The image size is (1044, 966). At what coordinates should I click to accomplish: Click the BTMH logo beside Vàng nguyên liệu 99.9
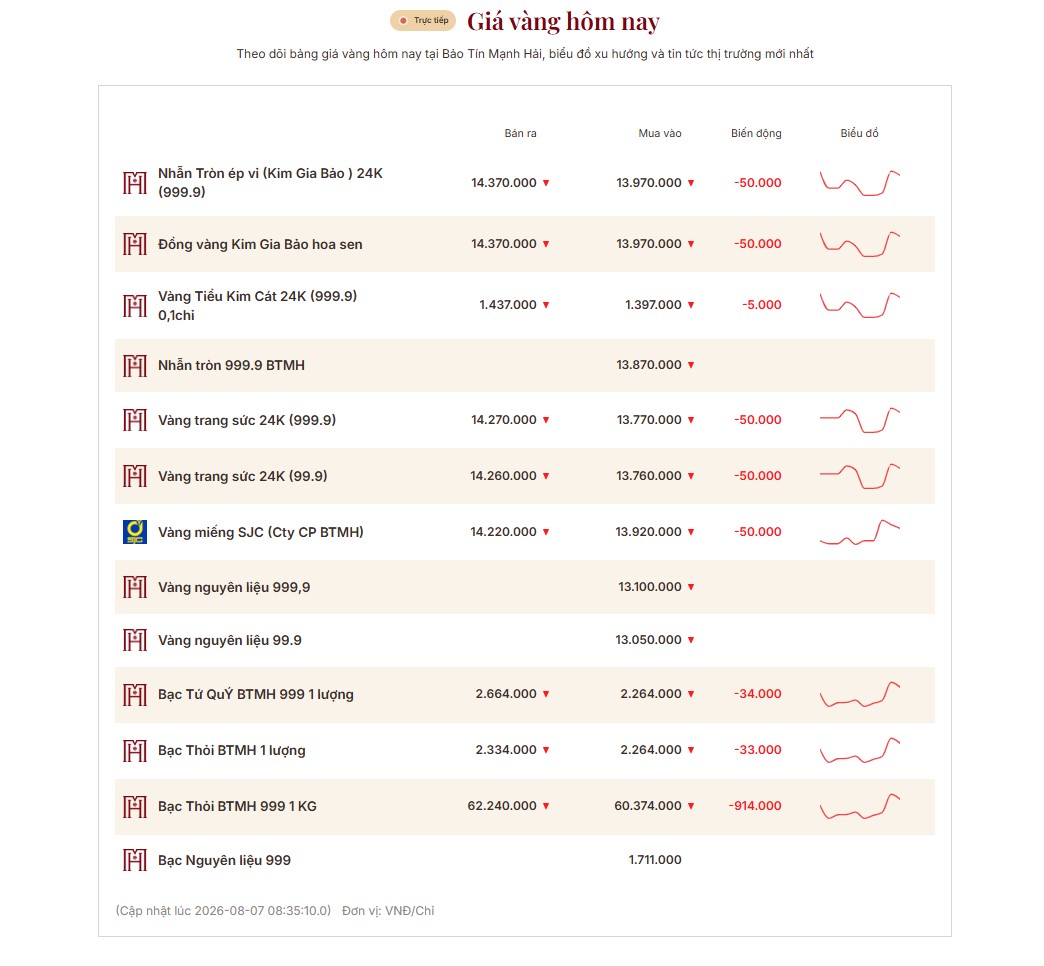tap(134, 640)
